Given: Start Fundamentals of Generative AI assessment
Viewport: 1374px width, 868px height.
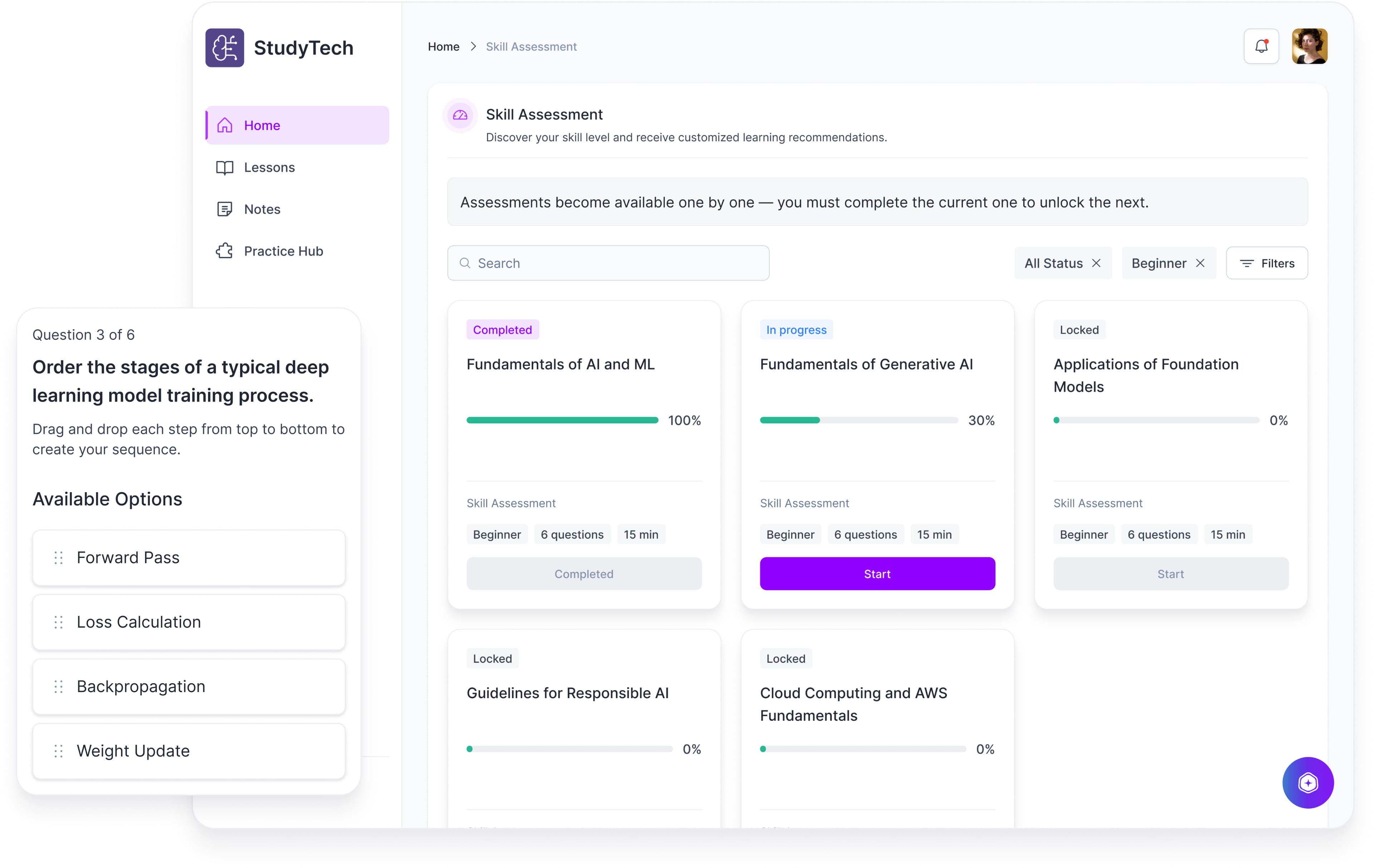Looking at the screenshot, I should [x=877, y=574].
